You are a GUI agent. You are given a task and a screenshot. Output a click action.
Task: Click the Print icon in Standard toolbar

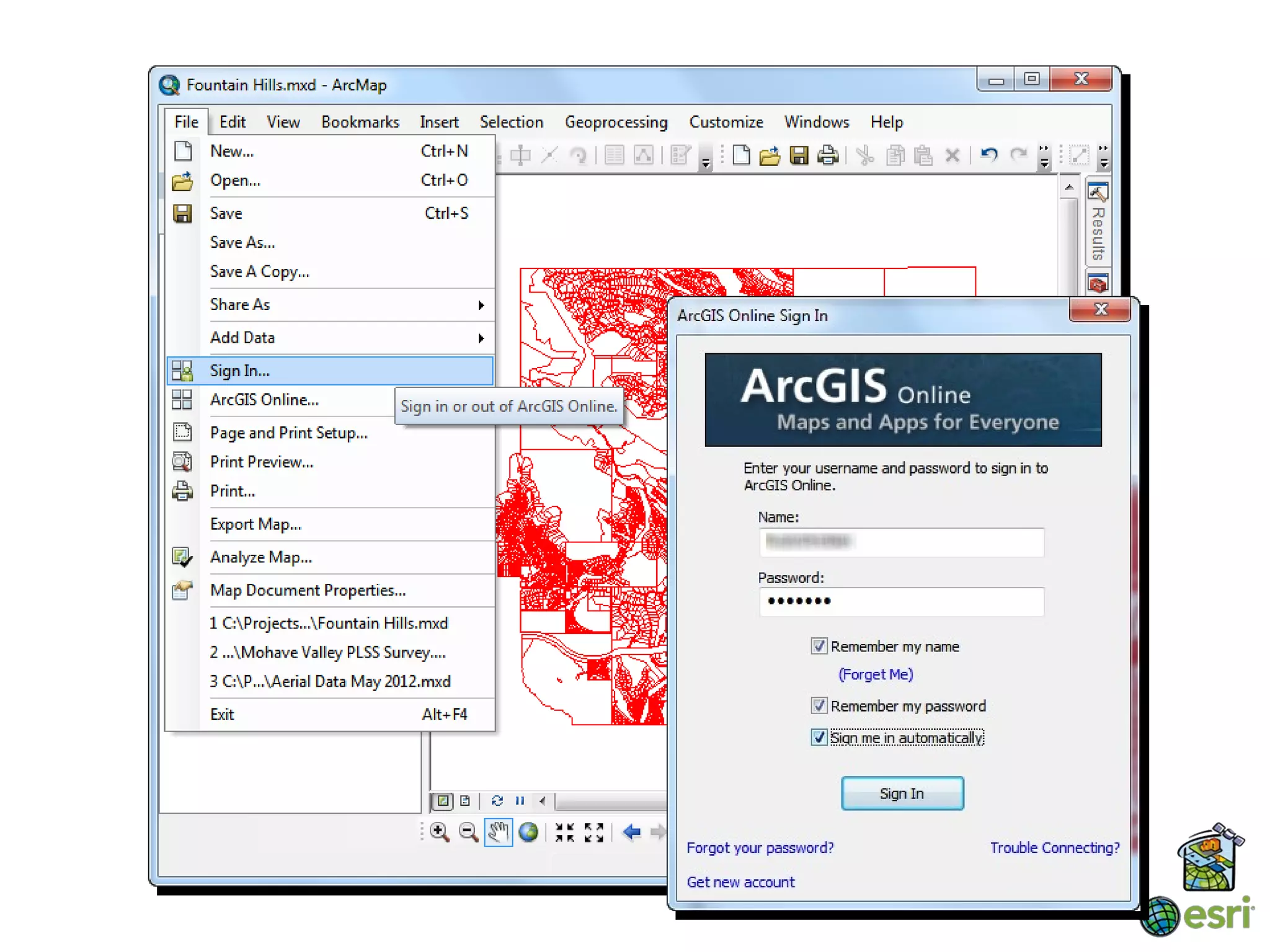click(828, 155)
